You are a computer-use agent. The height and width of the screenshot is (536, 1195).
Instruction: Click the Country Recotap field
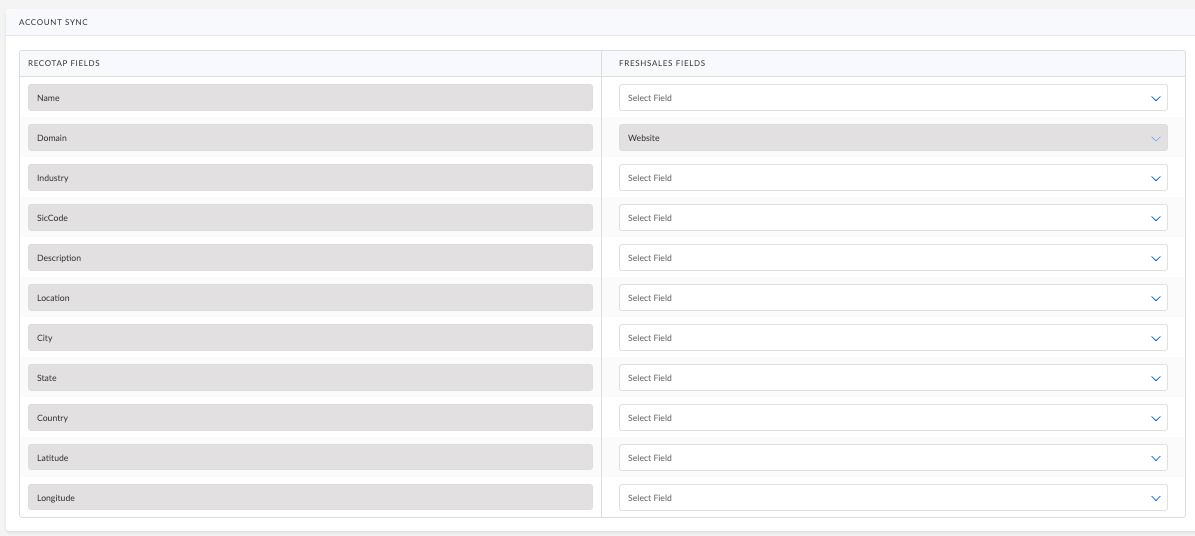(310, 418)
